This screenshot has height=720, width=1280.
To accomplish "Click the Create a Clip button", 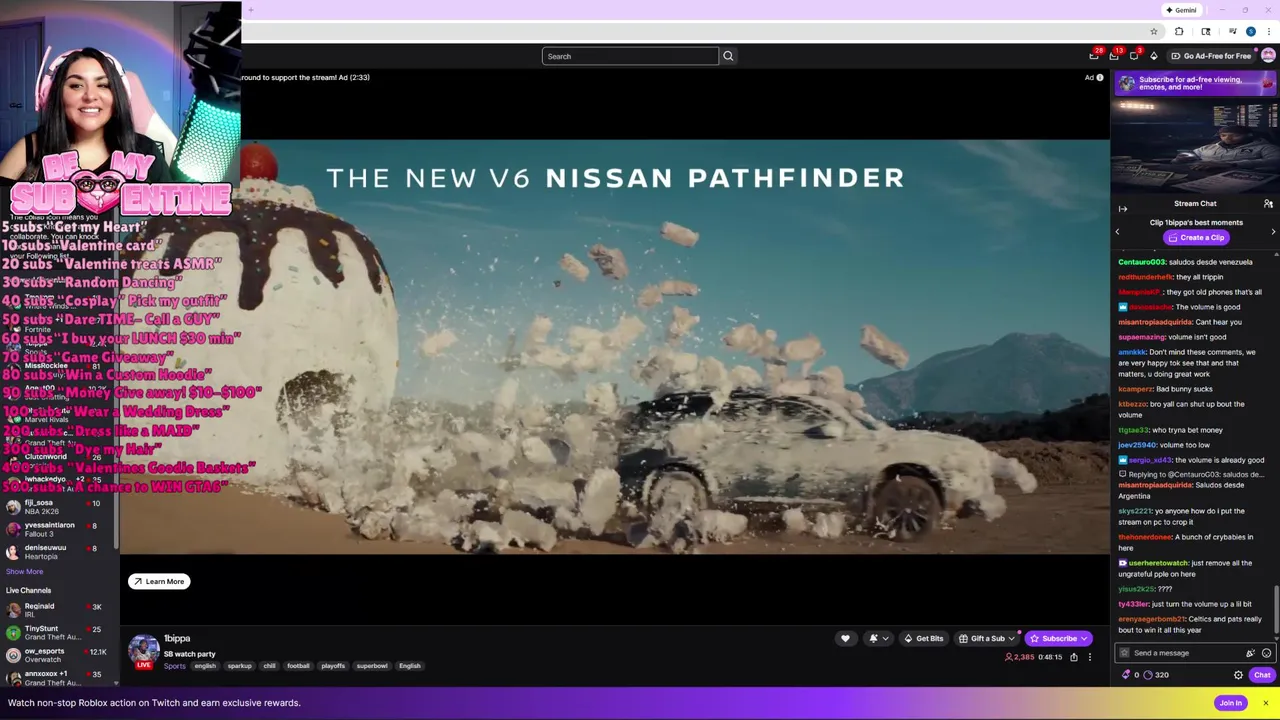I will tap(1195, 238).
